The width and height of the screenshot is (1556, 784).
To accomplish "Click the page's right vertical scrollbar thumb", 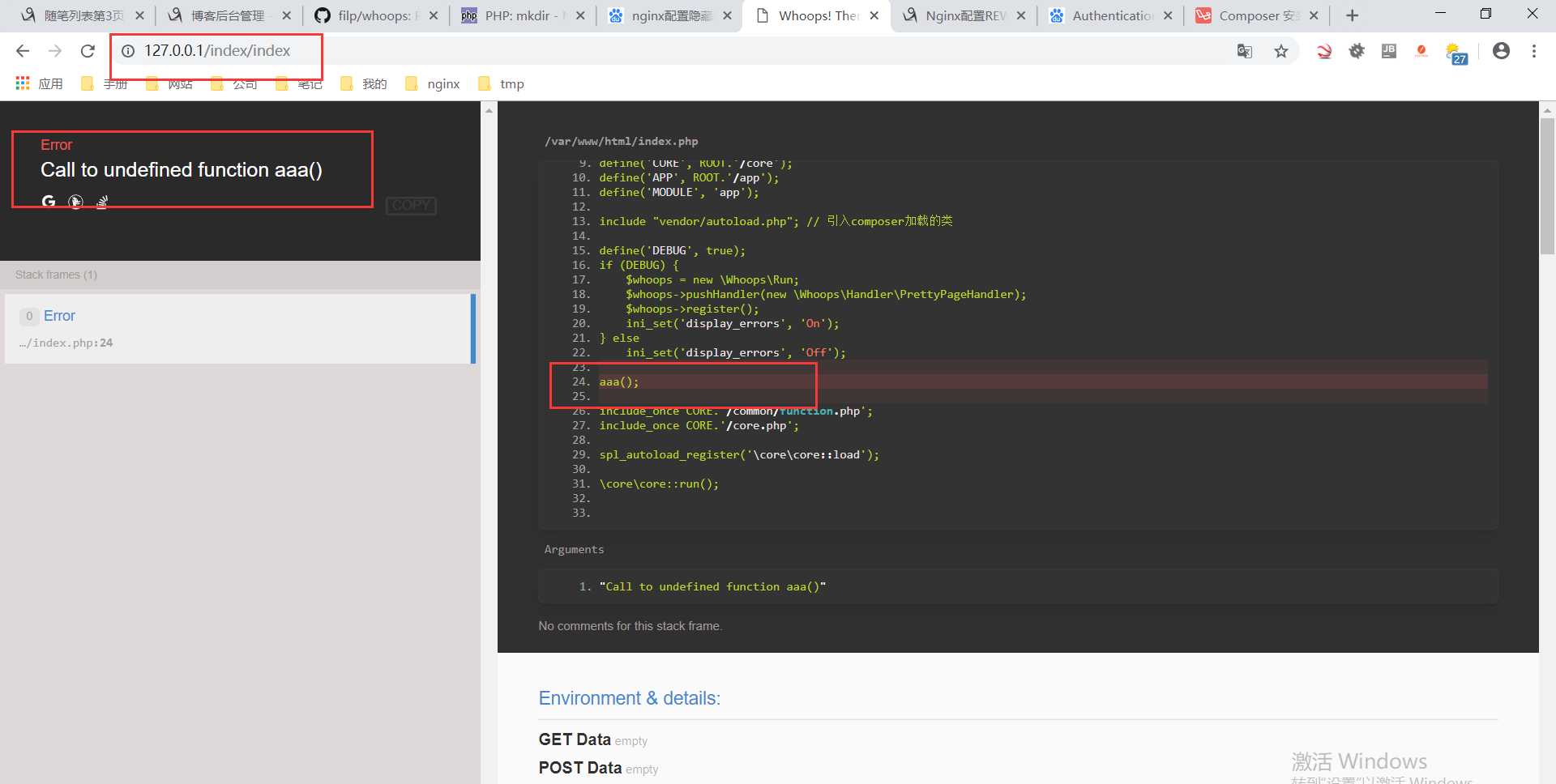I will [1547, 186].
